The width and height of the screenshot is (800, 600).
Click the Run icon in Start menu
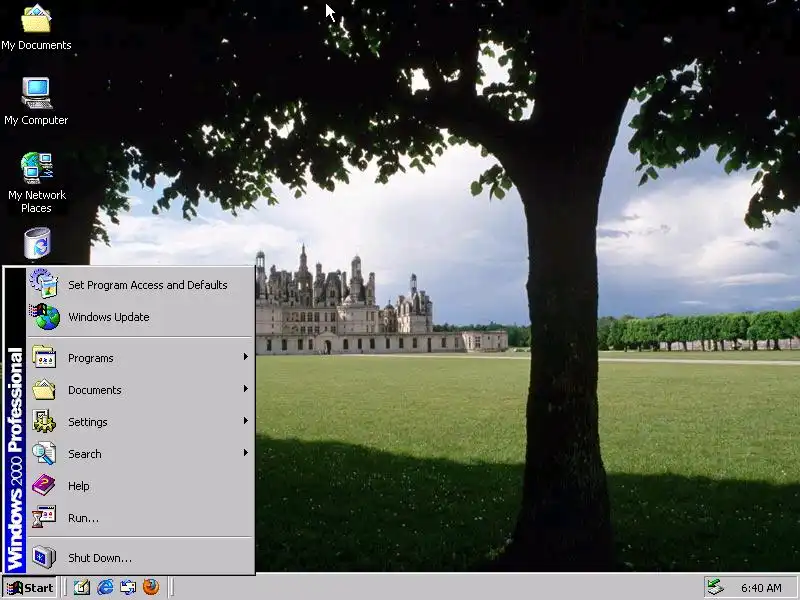tap(44, 517)
